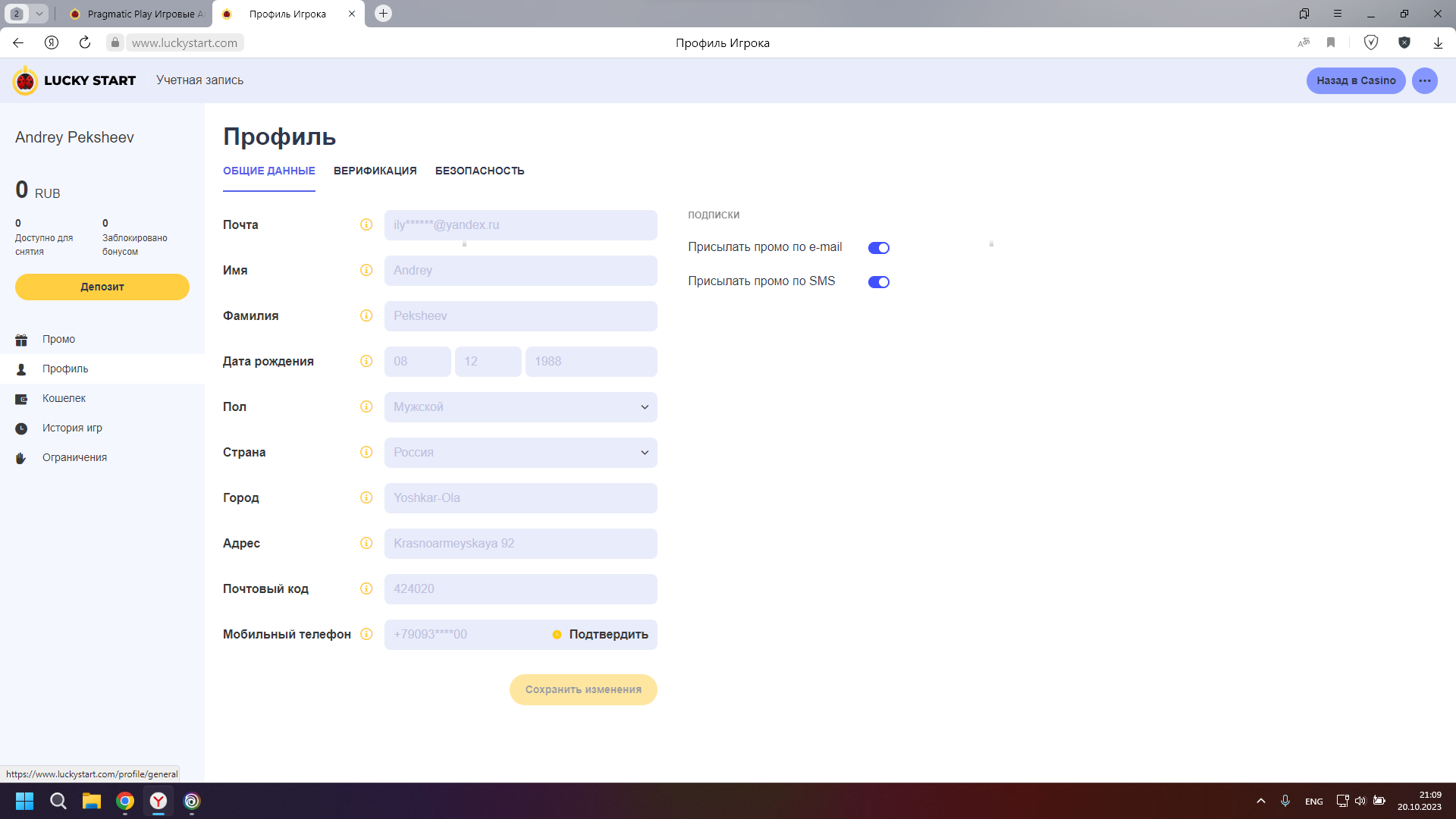The width and height of the screenshot is (1456, 819).
Task: Click the hand icon for Ограничения
Action: [x=21, y=458]
